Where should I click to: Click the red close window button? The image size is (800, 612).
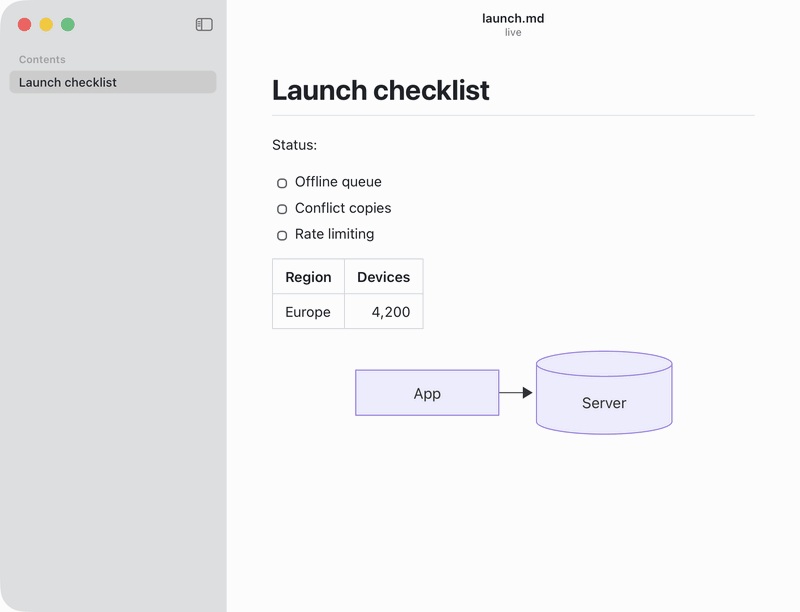(24, 24)
